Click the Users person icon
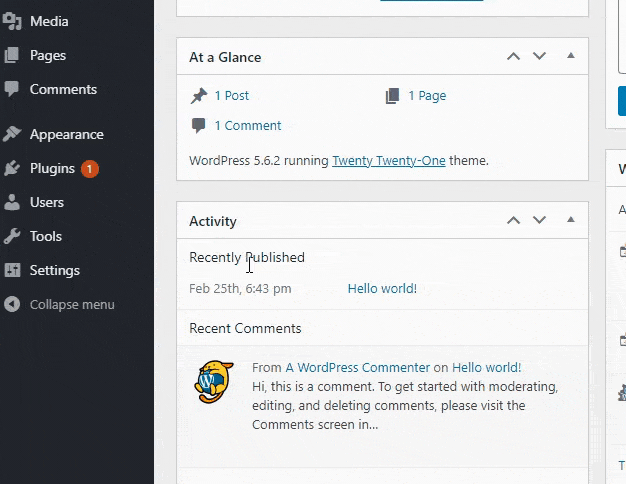Image resolution: width=626 pixels, height=484 pixels. (12, 202)
